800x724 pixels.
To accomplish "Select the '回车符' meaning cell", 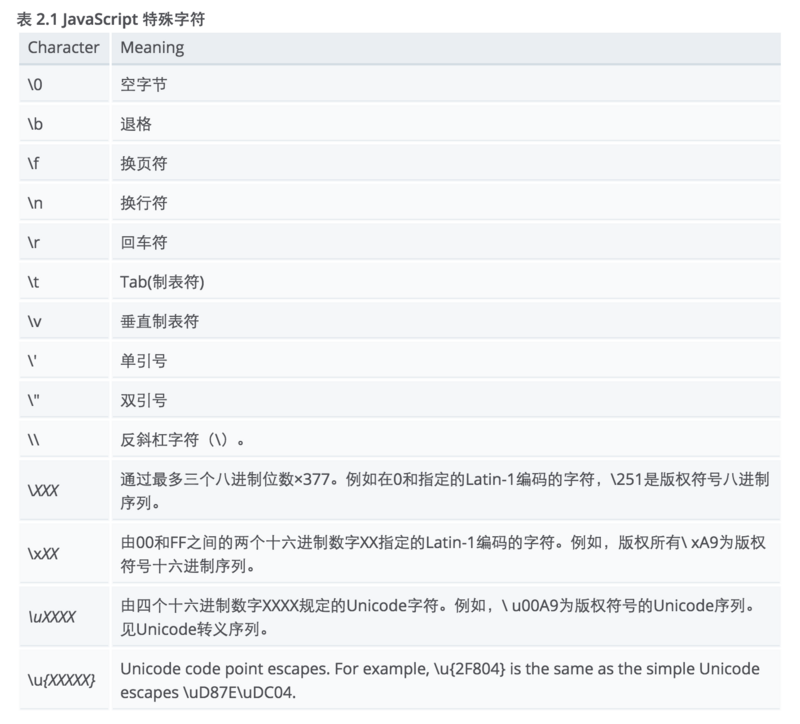I will coord(446,242).
